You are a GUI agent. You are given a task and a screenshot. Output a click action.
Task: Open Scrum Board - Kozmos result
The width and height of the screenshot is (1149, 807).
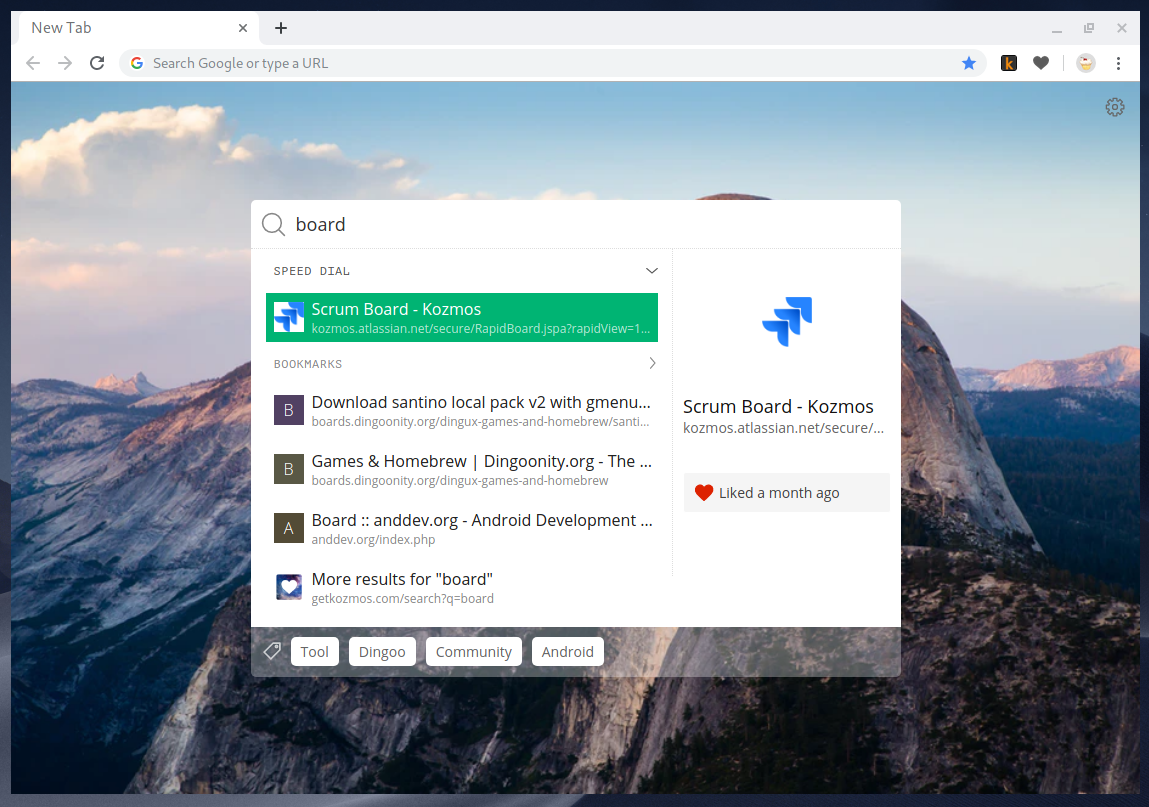click(462, 317)
